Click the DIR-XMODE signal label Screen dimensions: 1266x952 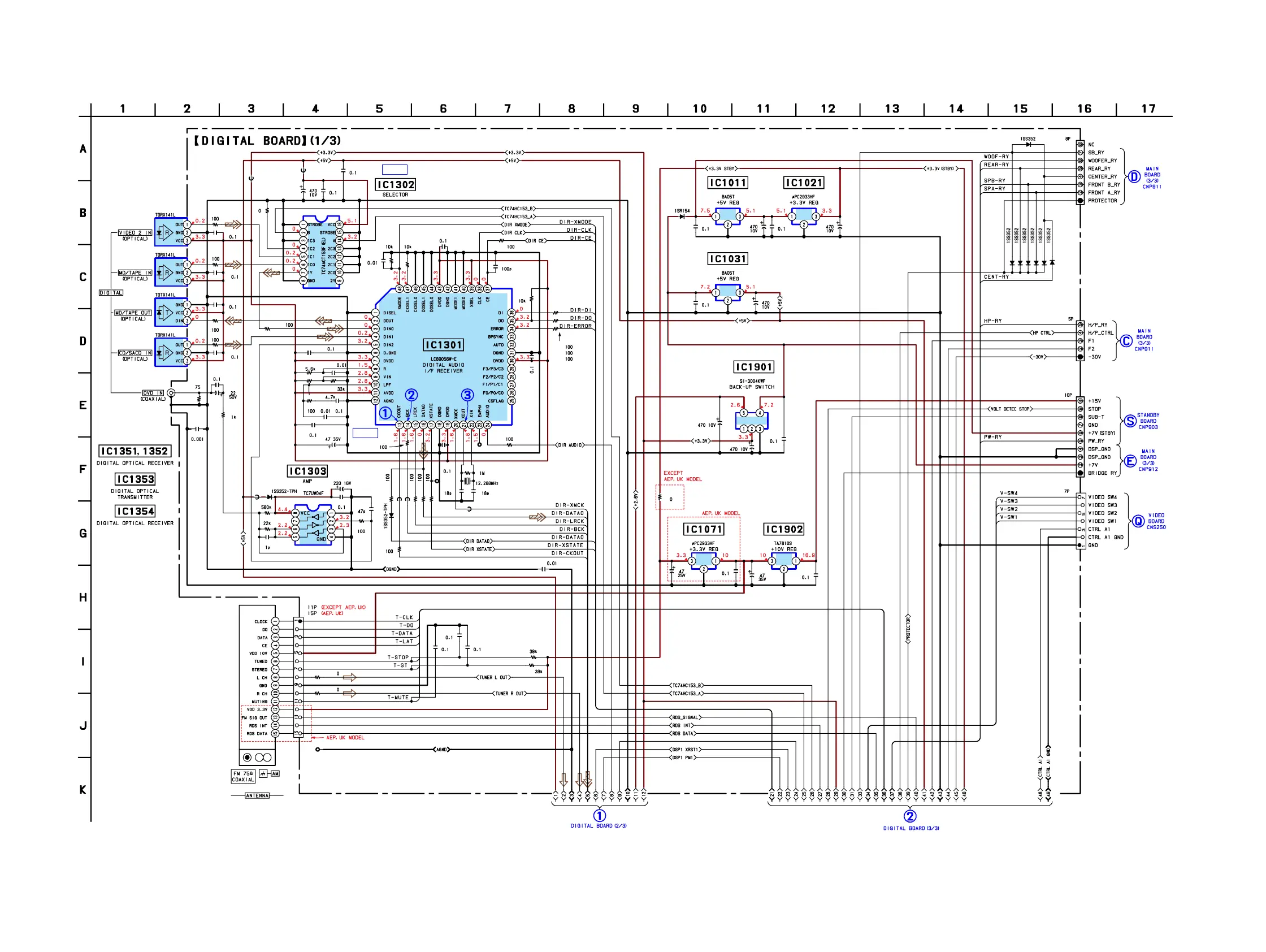coord(575,222)
